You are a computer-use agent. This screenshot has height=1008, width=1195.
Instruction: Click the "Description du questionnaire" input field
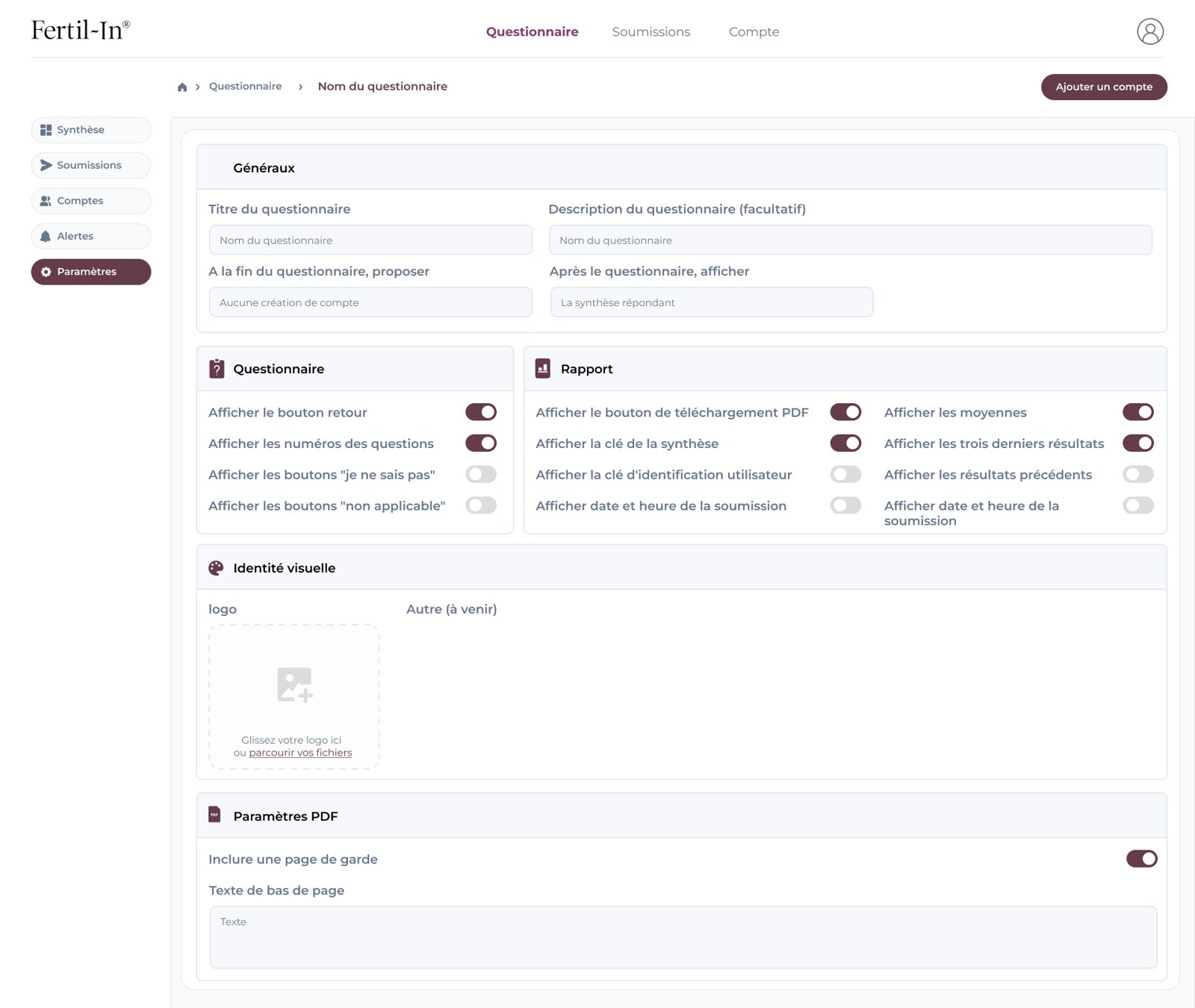851,240
